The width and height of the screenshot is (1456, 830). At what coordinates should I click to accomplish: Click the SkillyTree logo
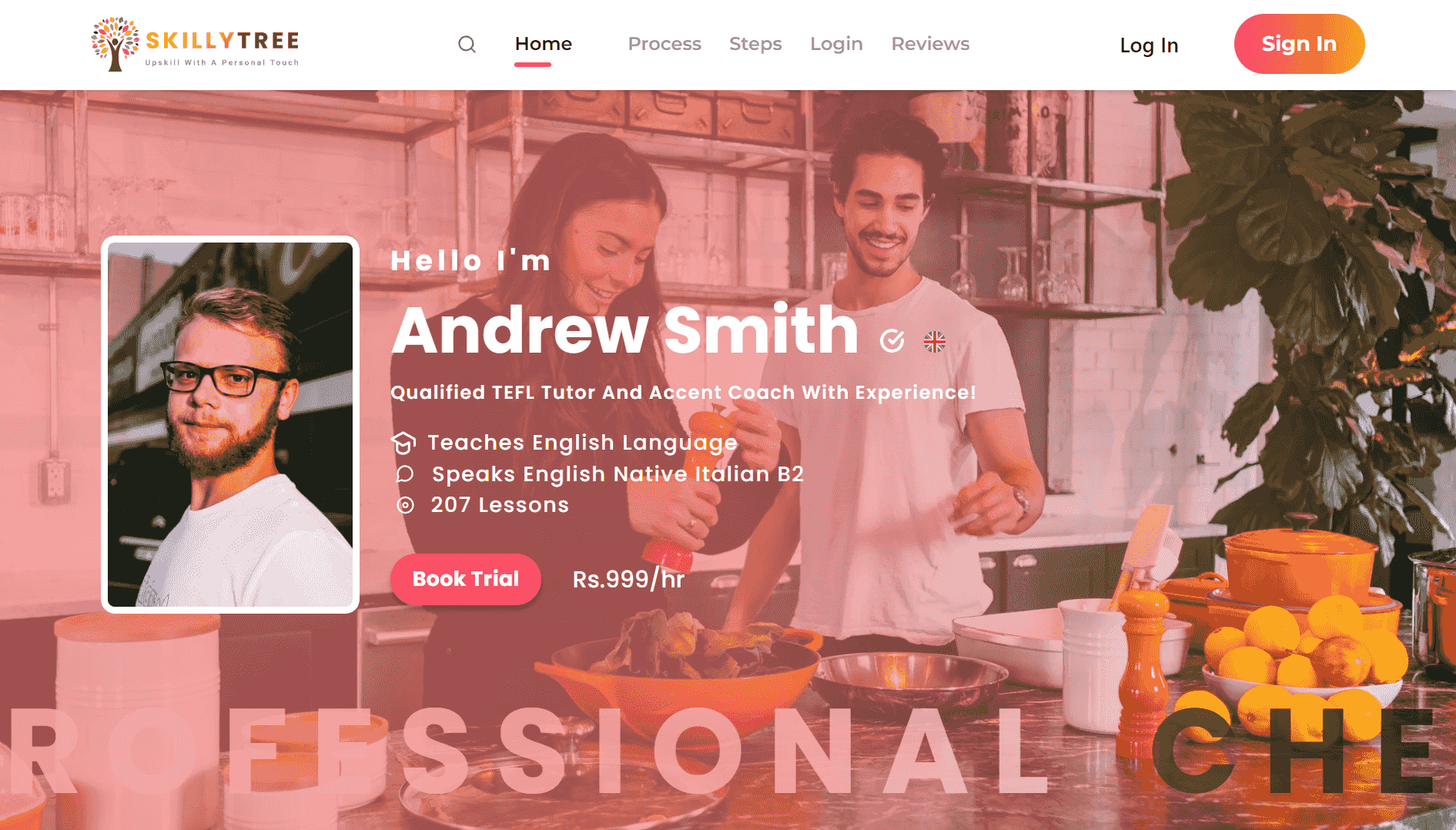(195, 44)
